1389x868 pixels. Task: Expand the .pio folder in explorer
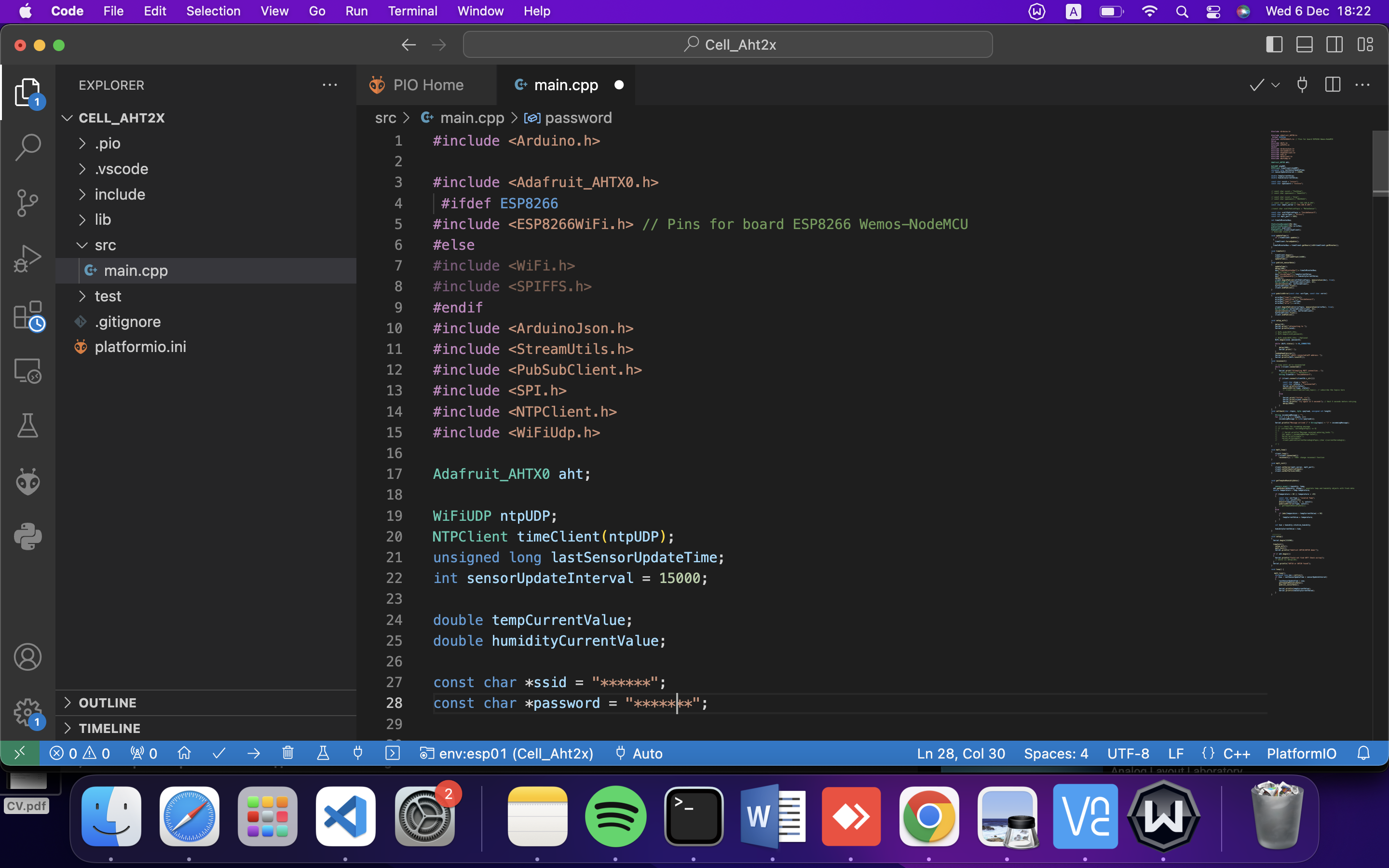coord(82,143)
